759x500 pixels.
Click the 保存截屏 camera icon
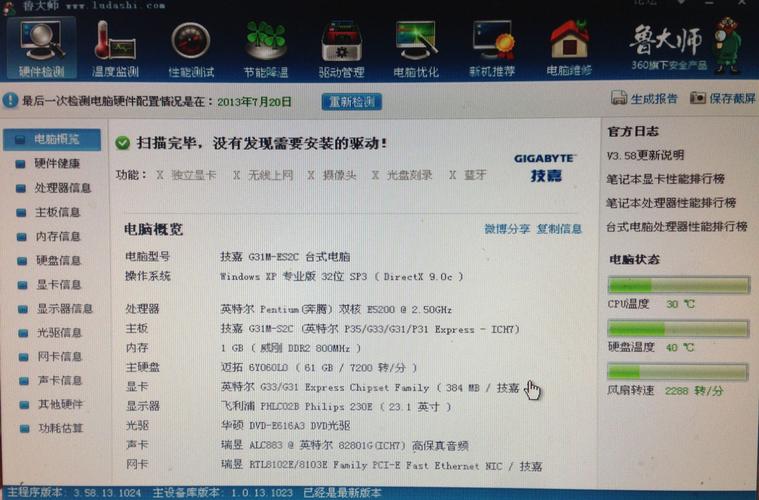click(x=697, y=98)
